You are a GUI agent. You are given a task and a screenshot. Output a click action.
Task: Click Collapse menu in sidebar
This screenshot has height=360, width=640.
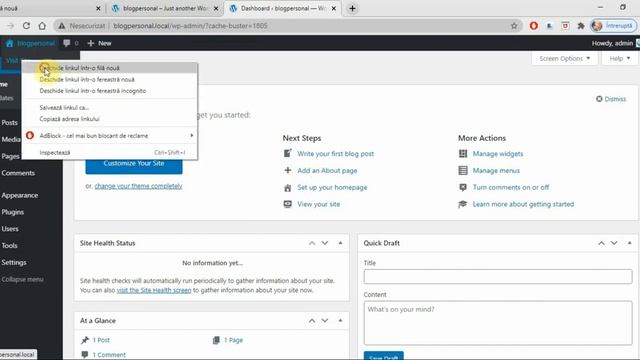point(22,279)
